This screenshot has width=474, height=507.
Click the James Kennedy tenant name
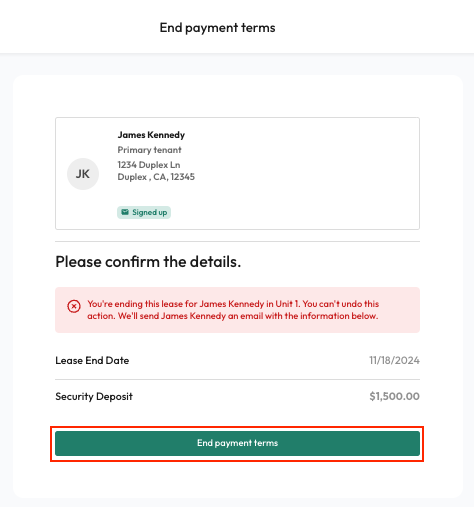(x=151, y=135)
